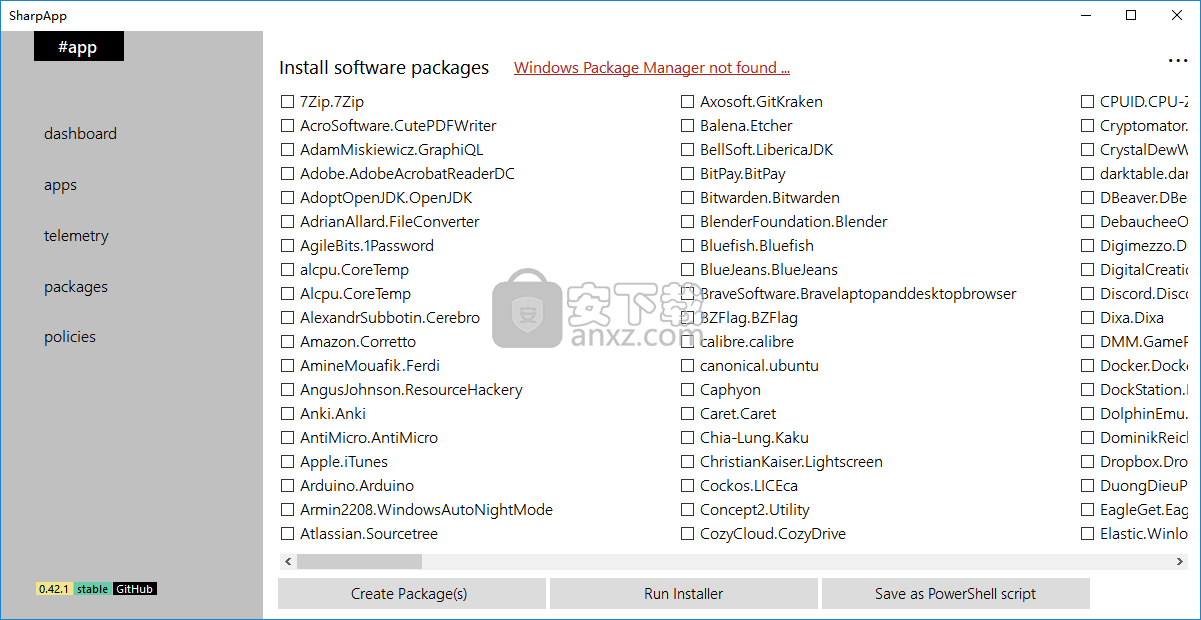Screen dimensions: 1201x620
Task: Click horizontal scrollbar left arrow
Action: [287, 562]
